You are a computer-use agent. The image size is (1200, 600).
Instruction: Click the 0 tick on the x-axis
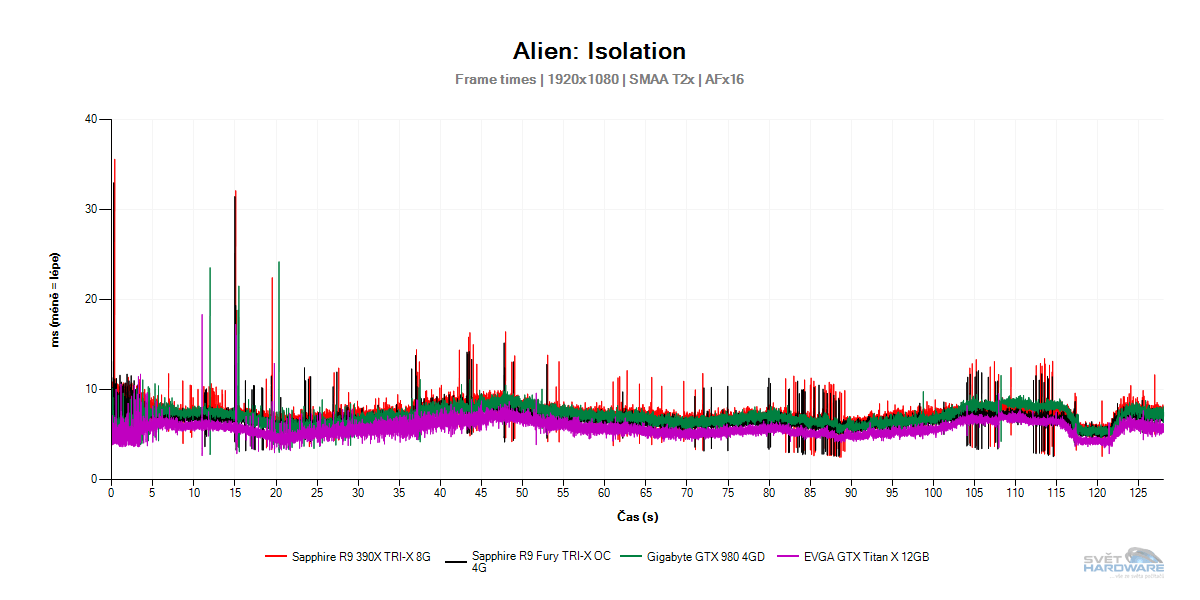[111, 493]
